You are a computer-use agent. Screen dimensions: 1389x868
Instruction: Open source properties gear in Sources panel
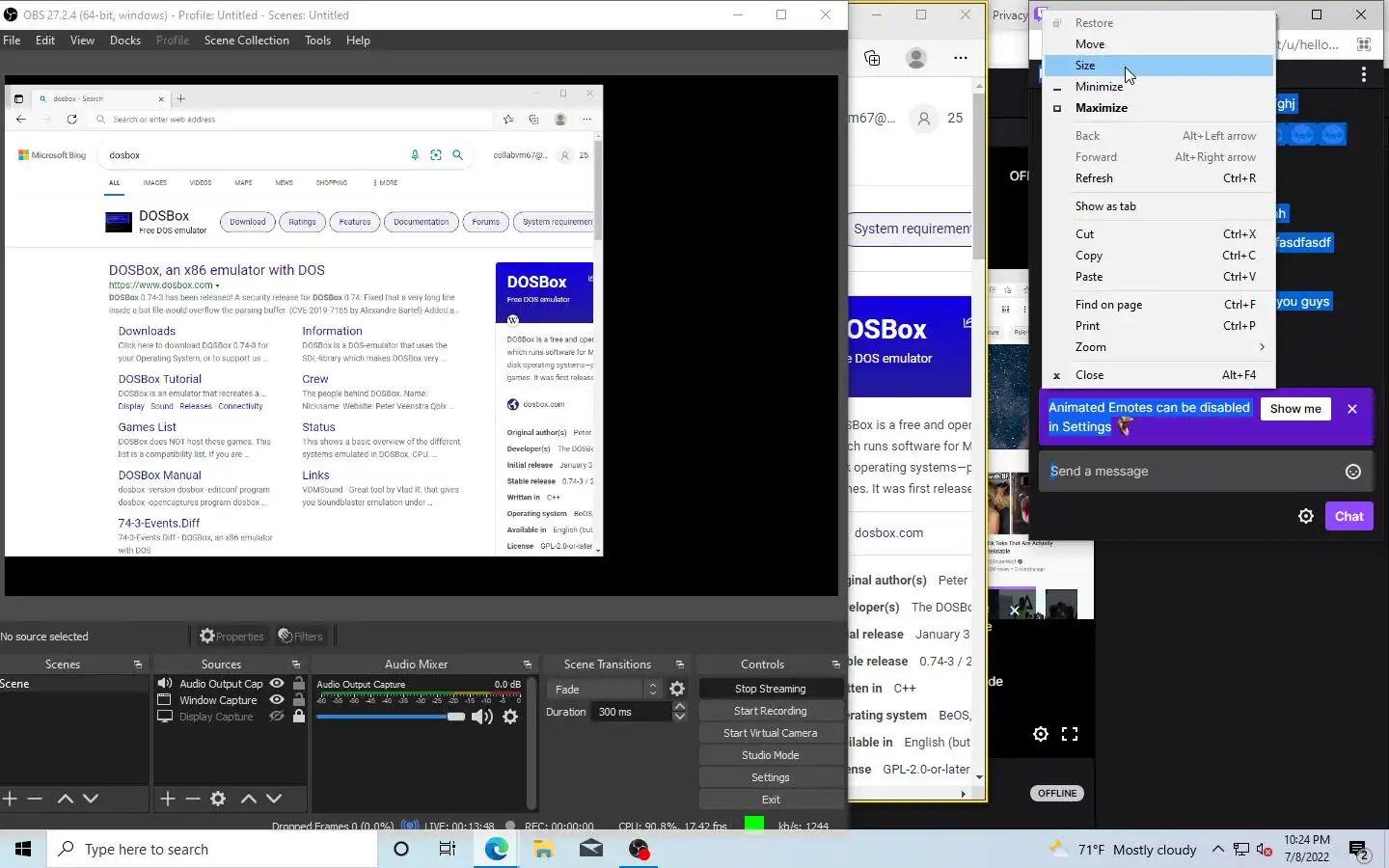[218, 799]
